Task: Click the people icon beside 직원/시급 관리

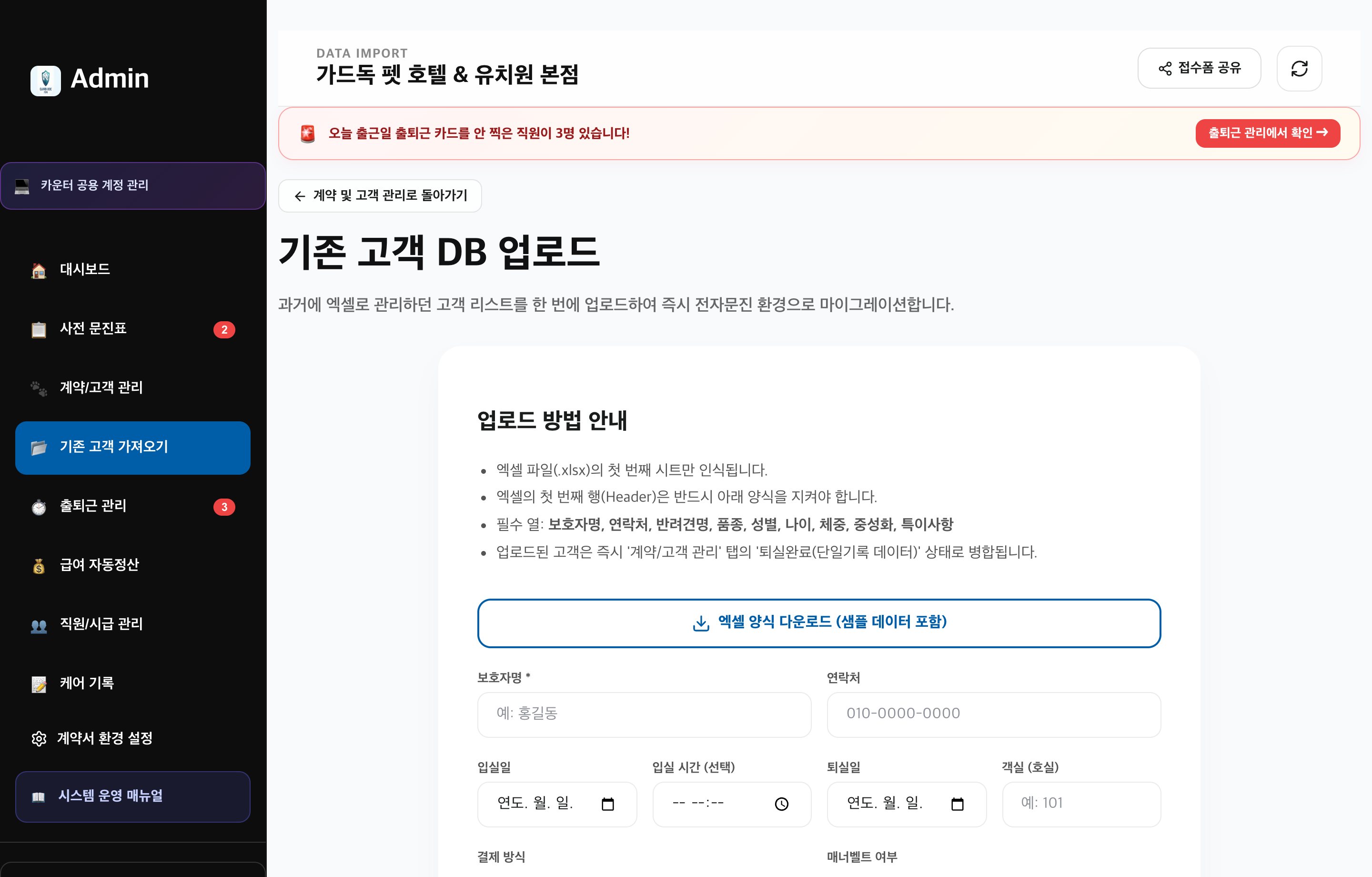Action: click(39, 626)
